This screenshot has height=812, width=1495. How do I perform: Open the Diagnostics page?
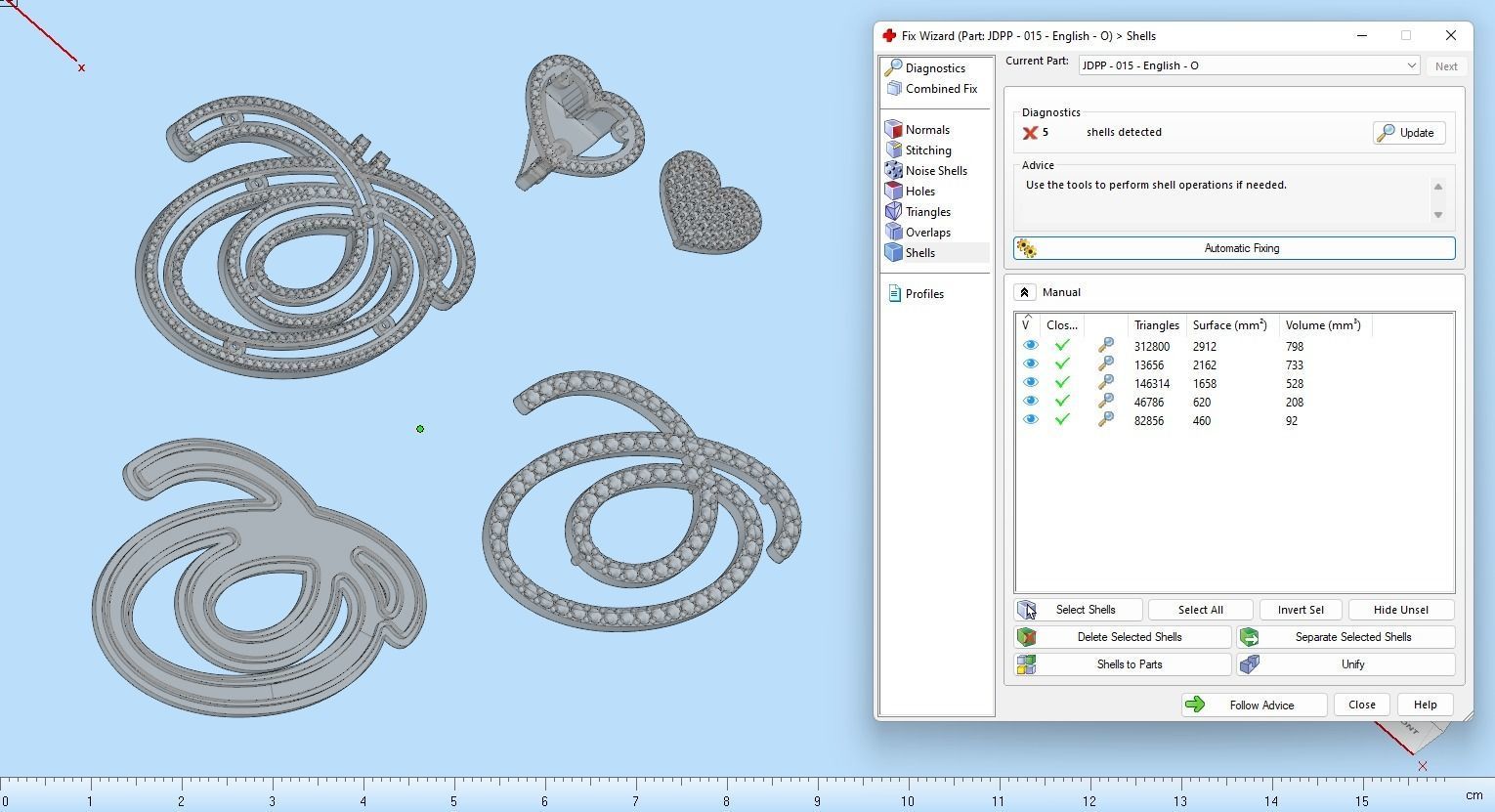tap(935, 68)
